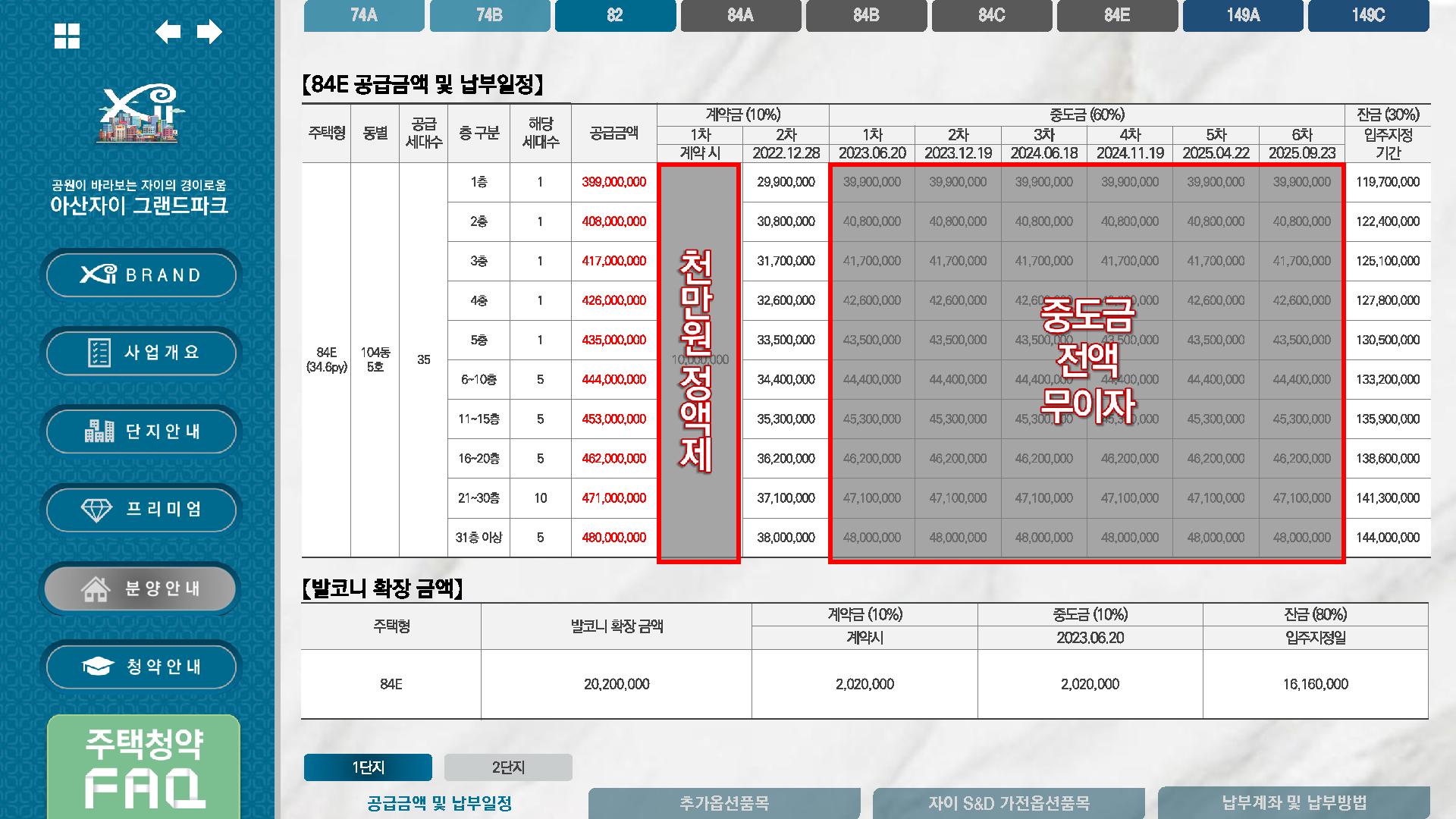Click balance amount 130,500,000
This screenshot has width=1456, height=819.
[1388, 340]
